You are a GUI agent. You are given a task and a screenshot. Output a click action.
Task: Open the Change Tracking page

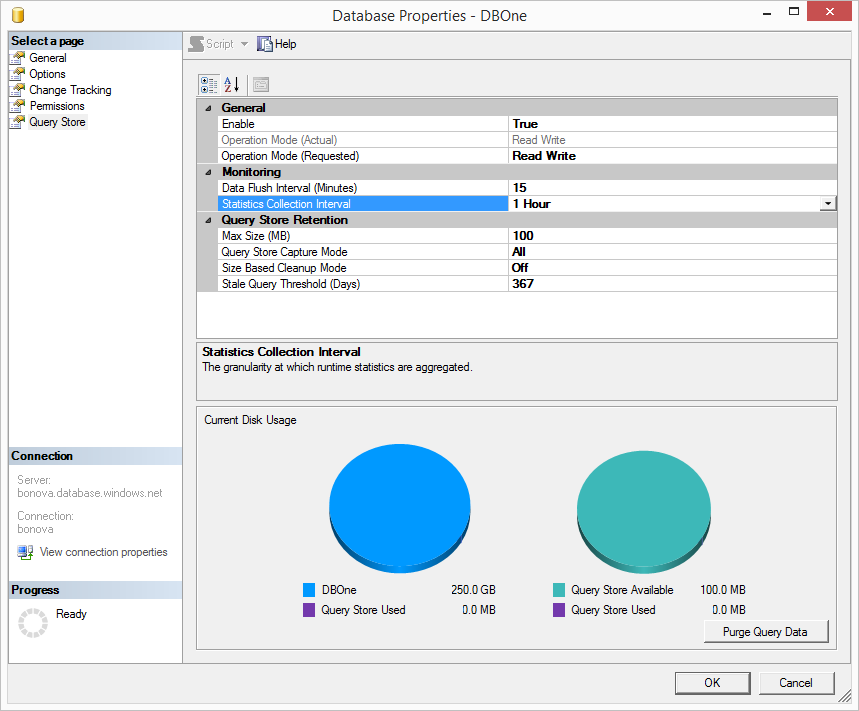70,90
